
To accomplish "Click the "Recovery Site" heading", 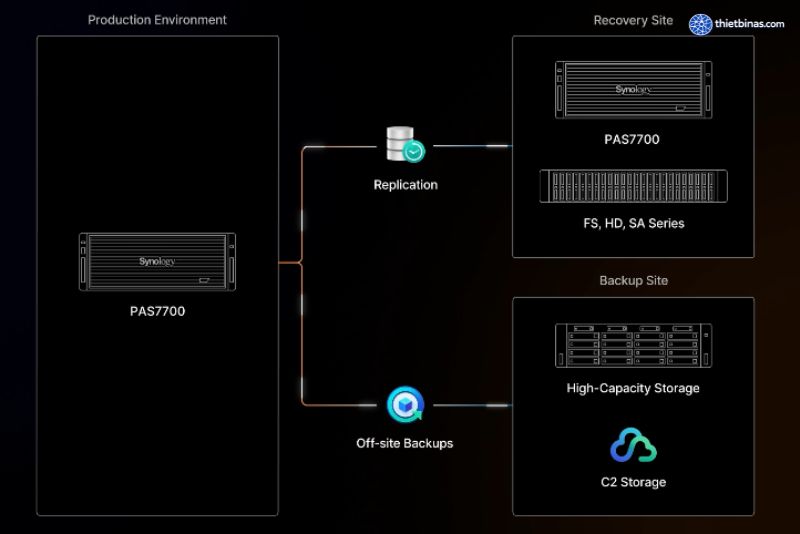I will tap(633, 20).
